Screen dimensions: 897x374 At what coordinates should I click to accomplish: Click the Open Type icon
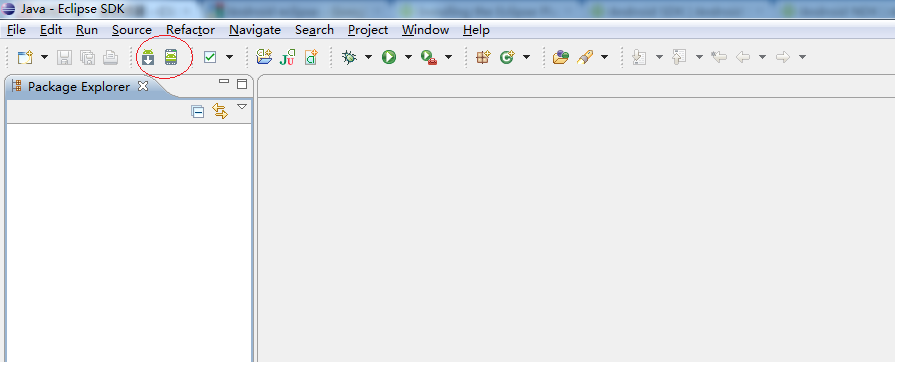coord(561,57)
